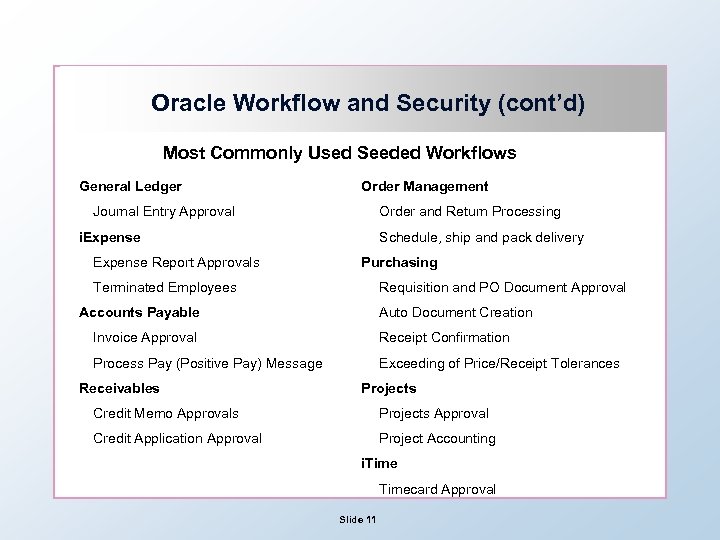Click the 'Purchasing' heading
720x540 pixels.
399,263
